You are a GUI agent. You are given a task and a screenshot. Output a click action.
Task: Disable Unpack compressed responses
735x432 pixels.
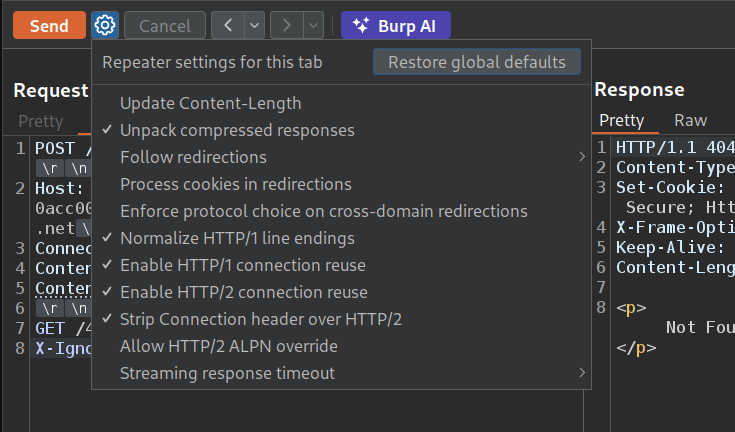pyautogui.click(x=237, y=130)
